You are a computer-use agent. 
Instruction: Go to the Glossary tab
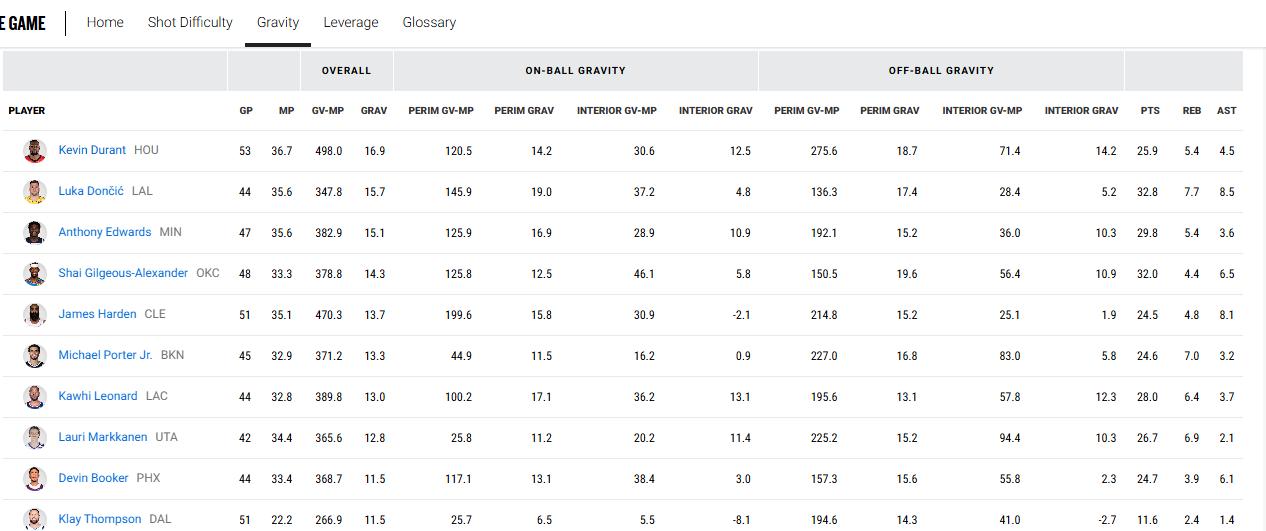pos(429,22)
